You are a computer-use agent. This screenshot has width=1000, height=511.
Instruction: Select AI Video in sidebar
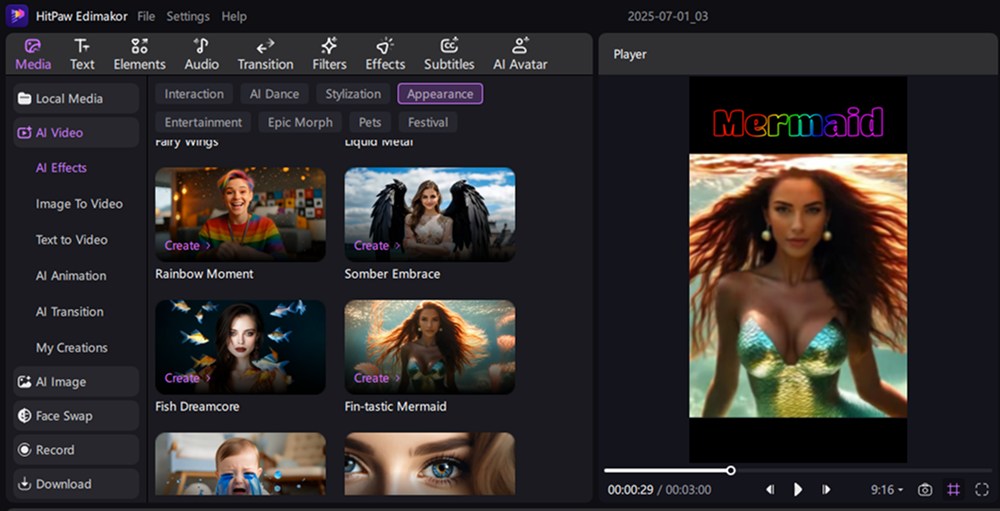click(76, 133)
